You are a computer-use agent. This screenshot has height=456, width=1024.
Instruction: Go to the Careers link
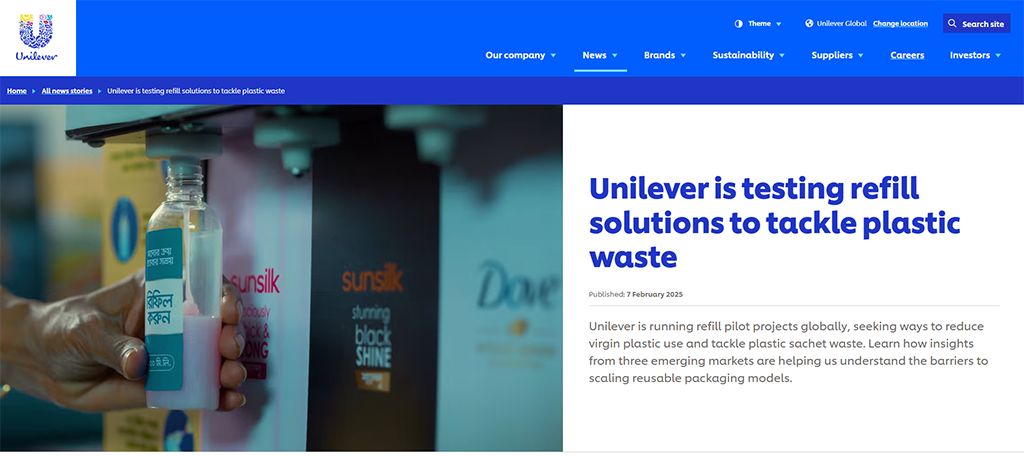pos(907,56)
